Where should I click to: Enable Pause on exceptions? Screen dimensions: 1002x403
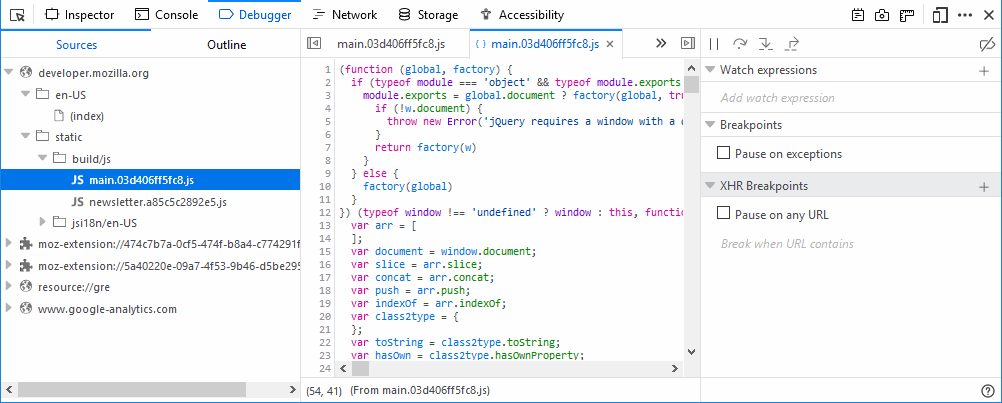click(x=724, y=154)
